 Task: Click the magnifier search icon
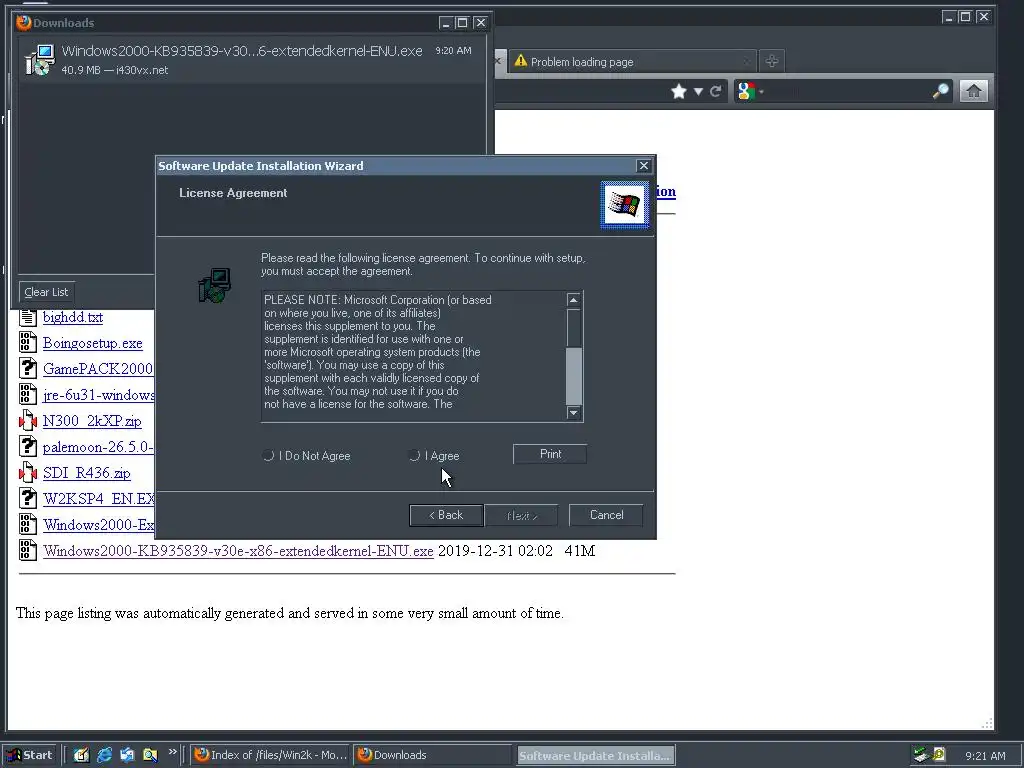pyautogui.click(x=940, y=91)
